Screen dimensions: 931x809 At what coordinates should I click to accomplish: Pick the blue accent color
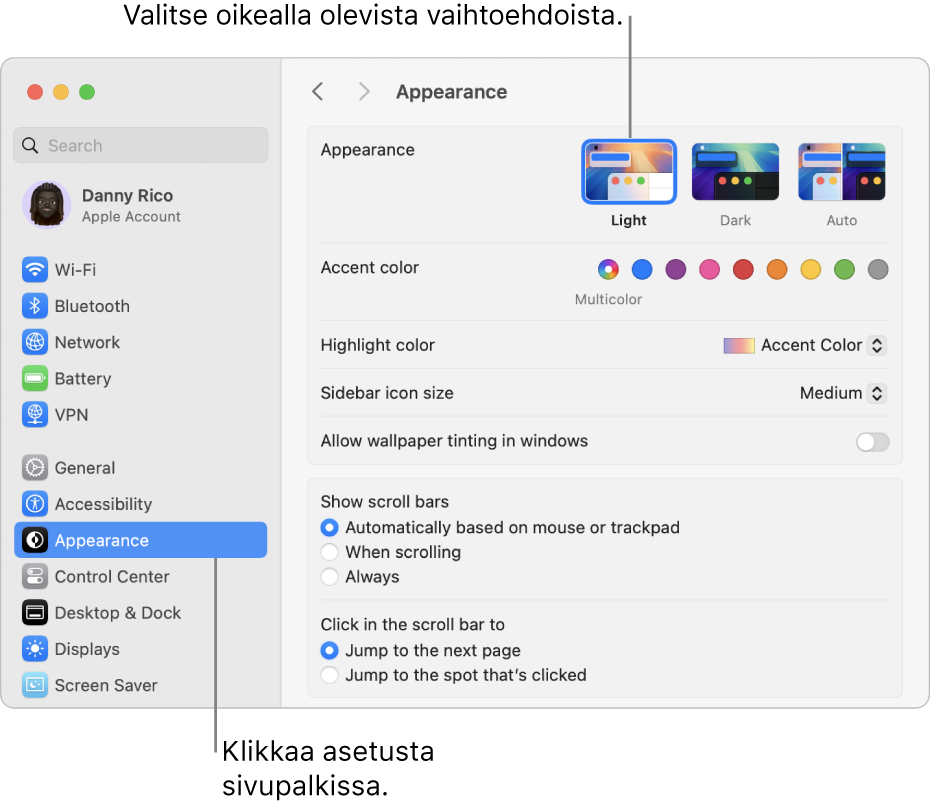click(x=642, y=269)
